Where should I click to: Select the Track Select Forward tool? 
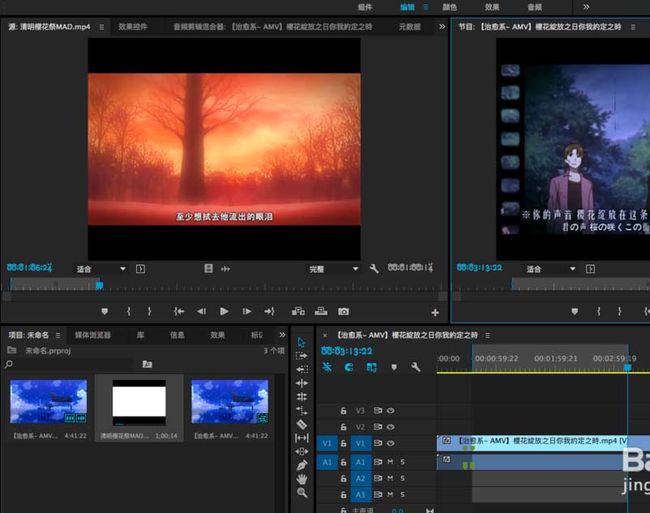[302, 356]
